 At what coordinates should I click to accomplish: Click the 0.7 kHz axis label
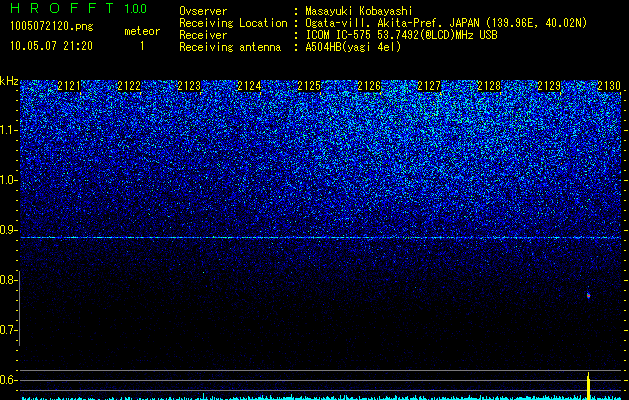(8, 330)
